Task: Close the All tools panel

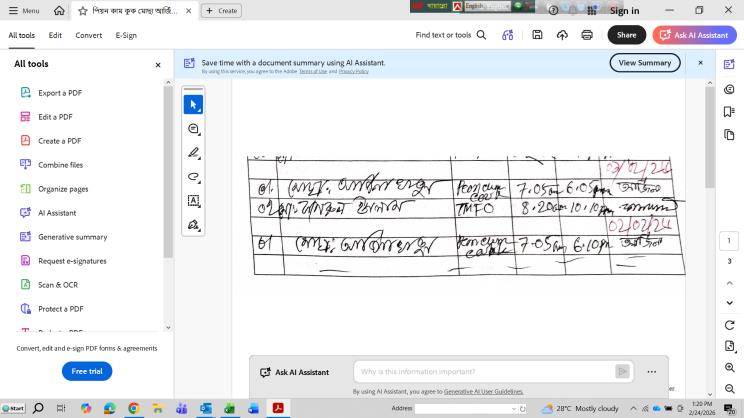Action: coord(157,64)
